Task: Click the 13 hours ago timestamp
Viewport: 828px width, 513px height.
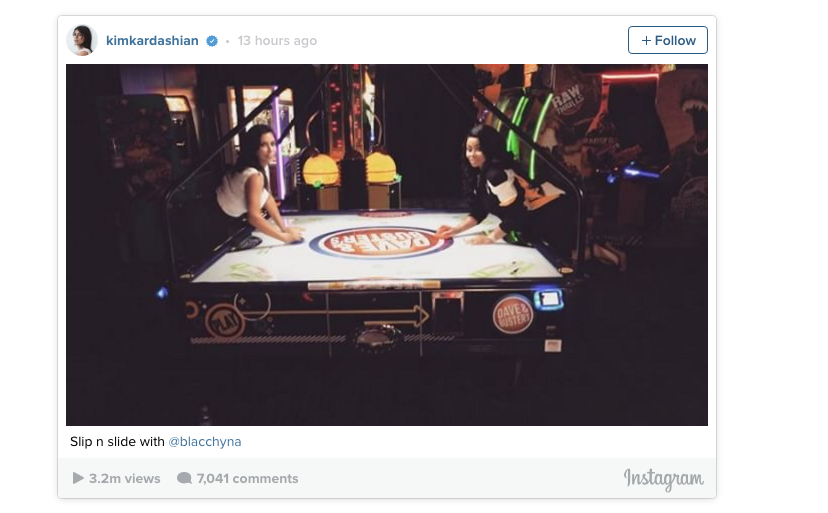Action: [x=277, y=41]
